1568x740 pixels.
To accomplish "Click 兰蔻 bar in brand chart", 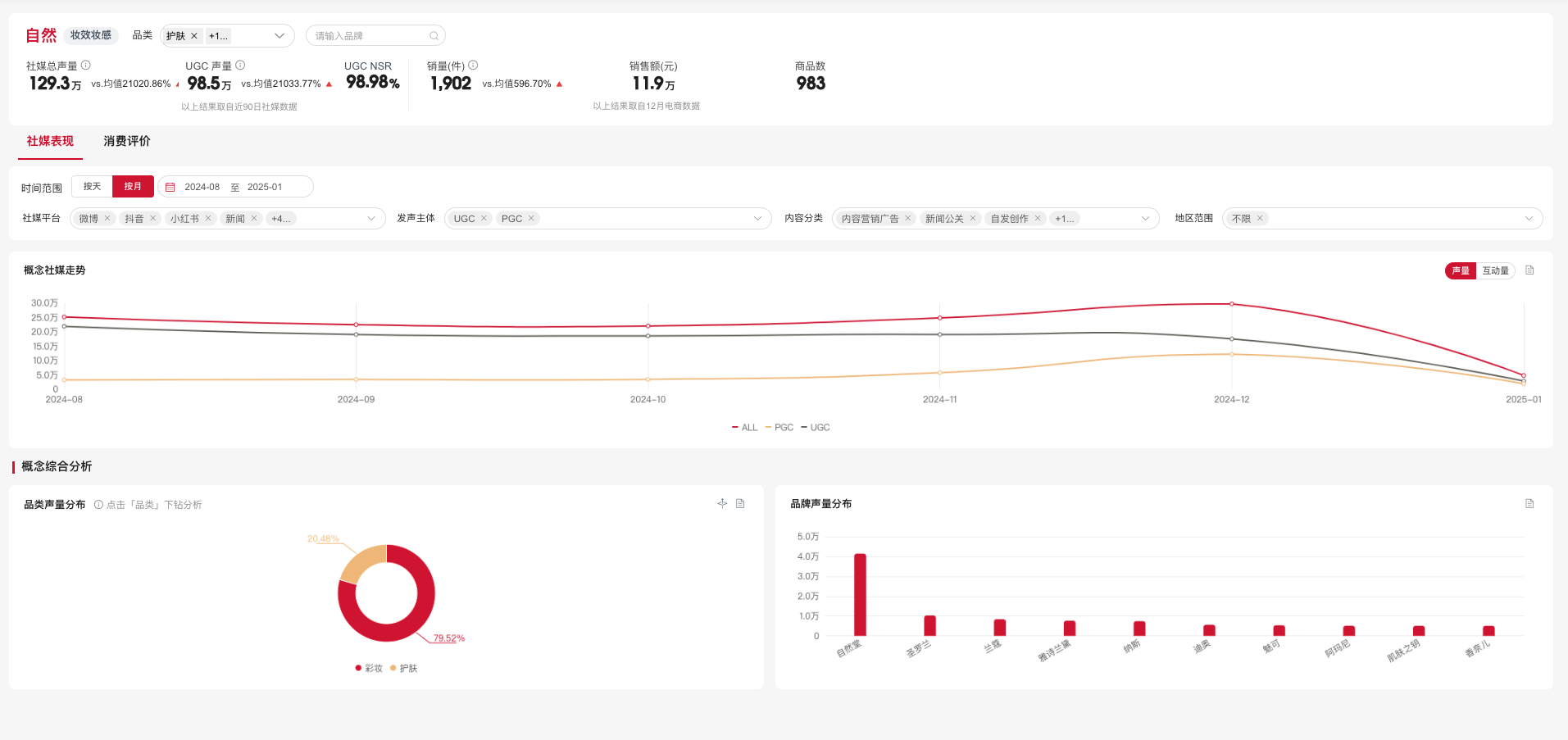I will pyautogui.click(x=1000, y=628).
